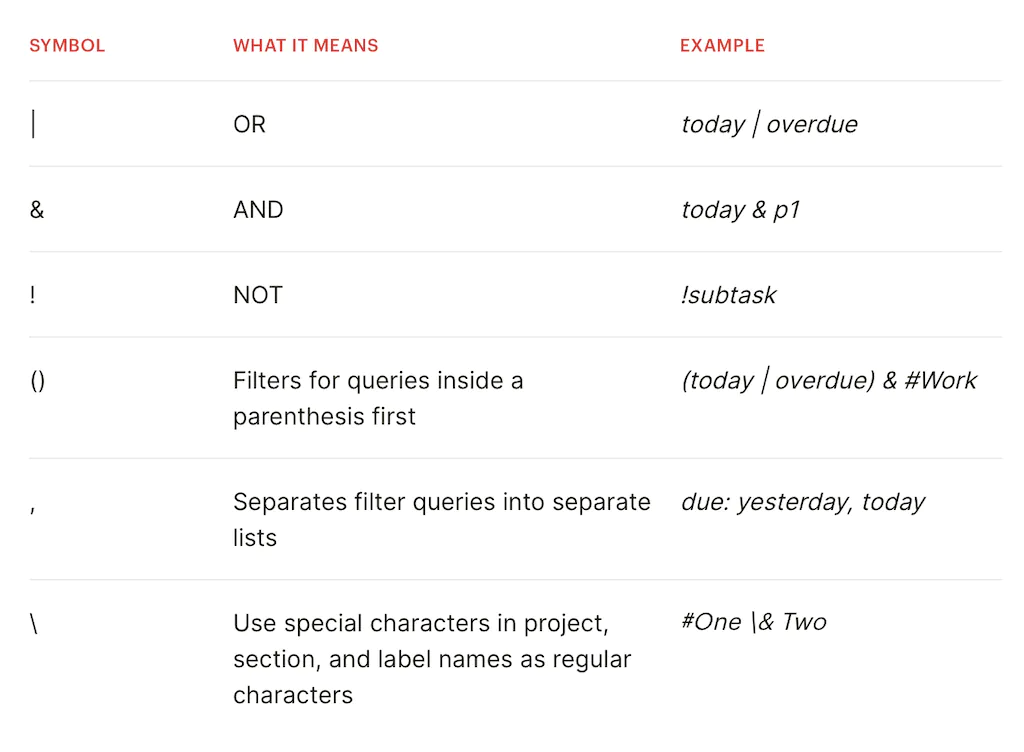The width and height of the screenshot is (1024, 752).
Task: Click the 'due: yesterday, today' example
Action: 803,502
